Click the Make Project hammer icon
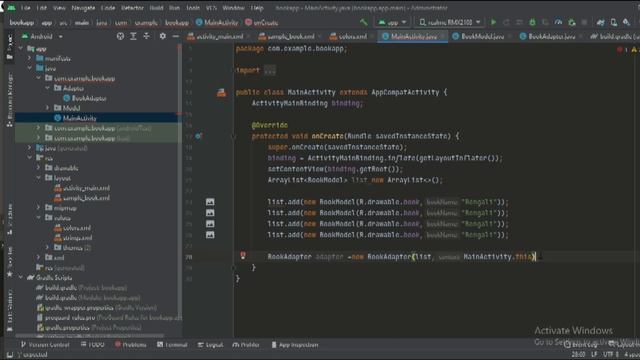Viewport: 640px width, 360px height. 363,22
